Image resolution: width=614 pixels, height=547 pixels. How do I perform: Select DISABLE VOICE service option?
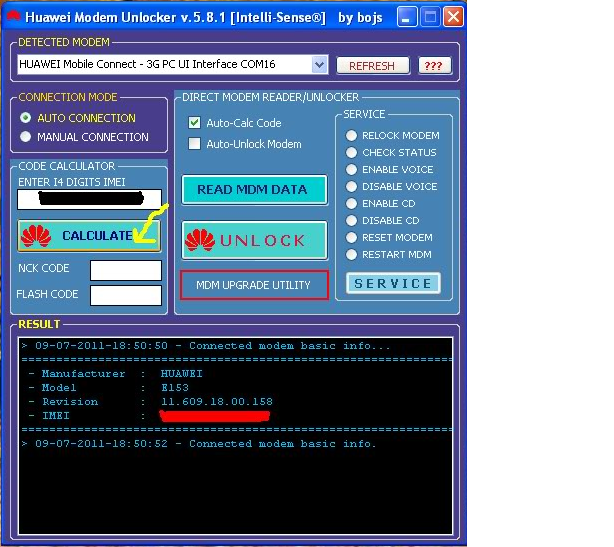pos(392,186)
